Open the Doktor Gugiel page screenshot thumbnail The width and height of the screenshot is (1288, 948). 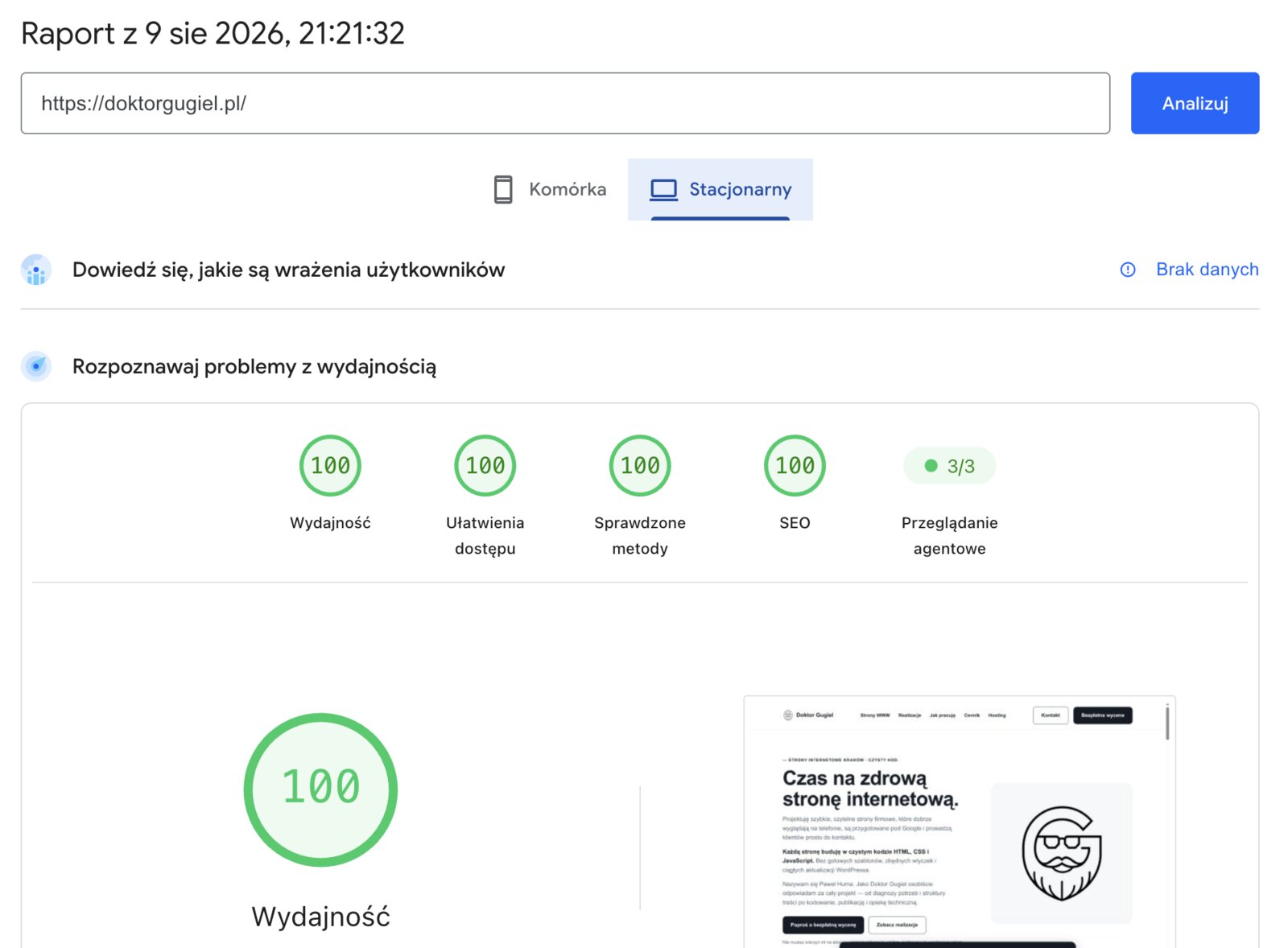[960, 822]
